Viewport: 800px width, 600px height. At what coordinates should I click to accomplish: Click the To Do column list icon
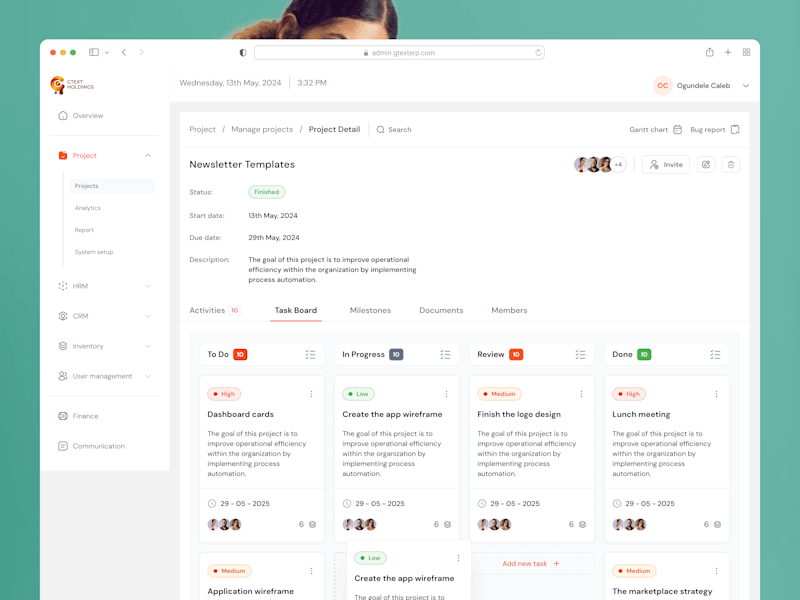(x=311, y=355)
